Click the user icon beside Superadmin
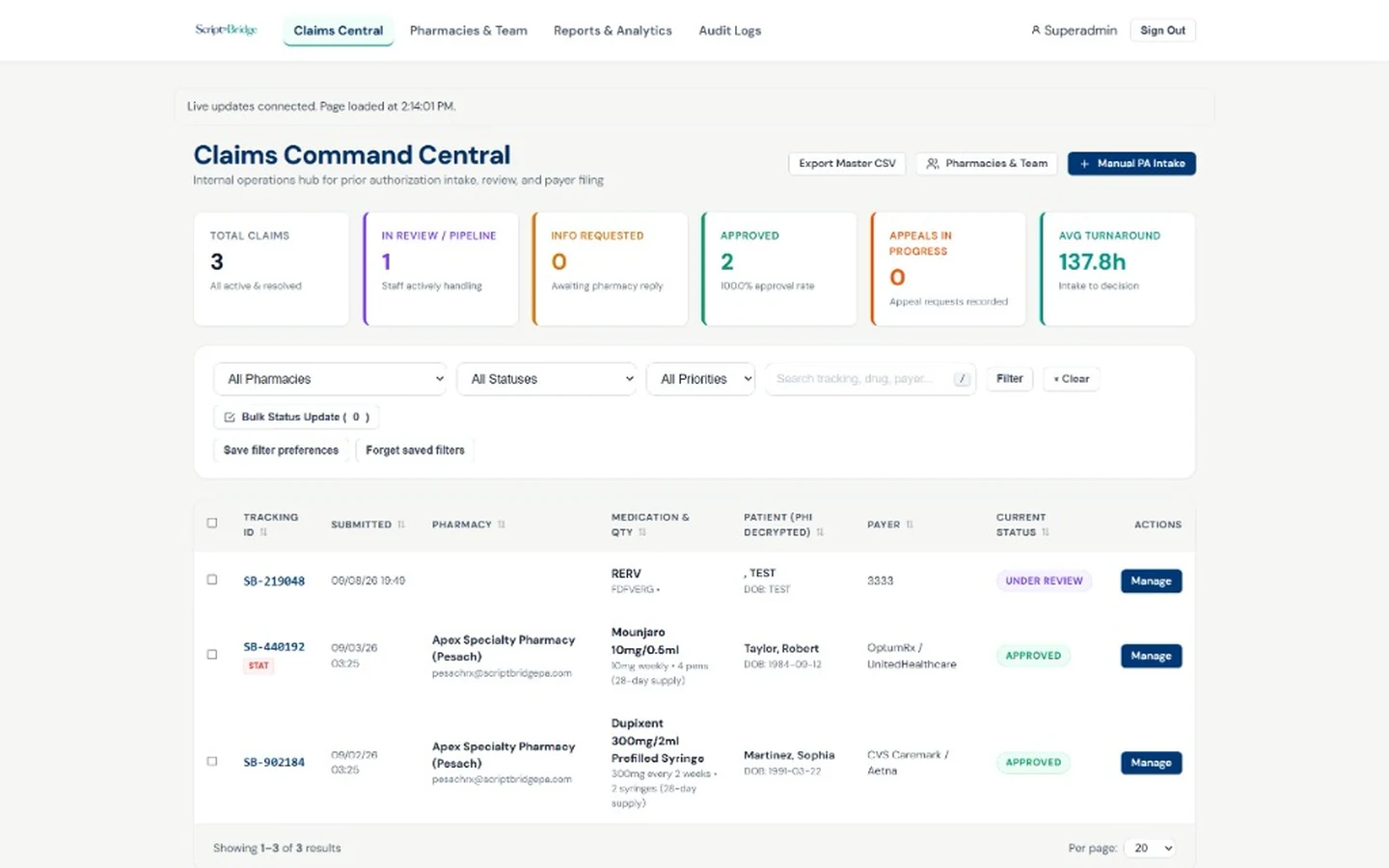 (1036, 30)
